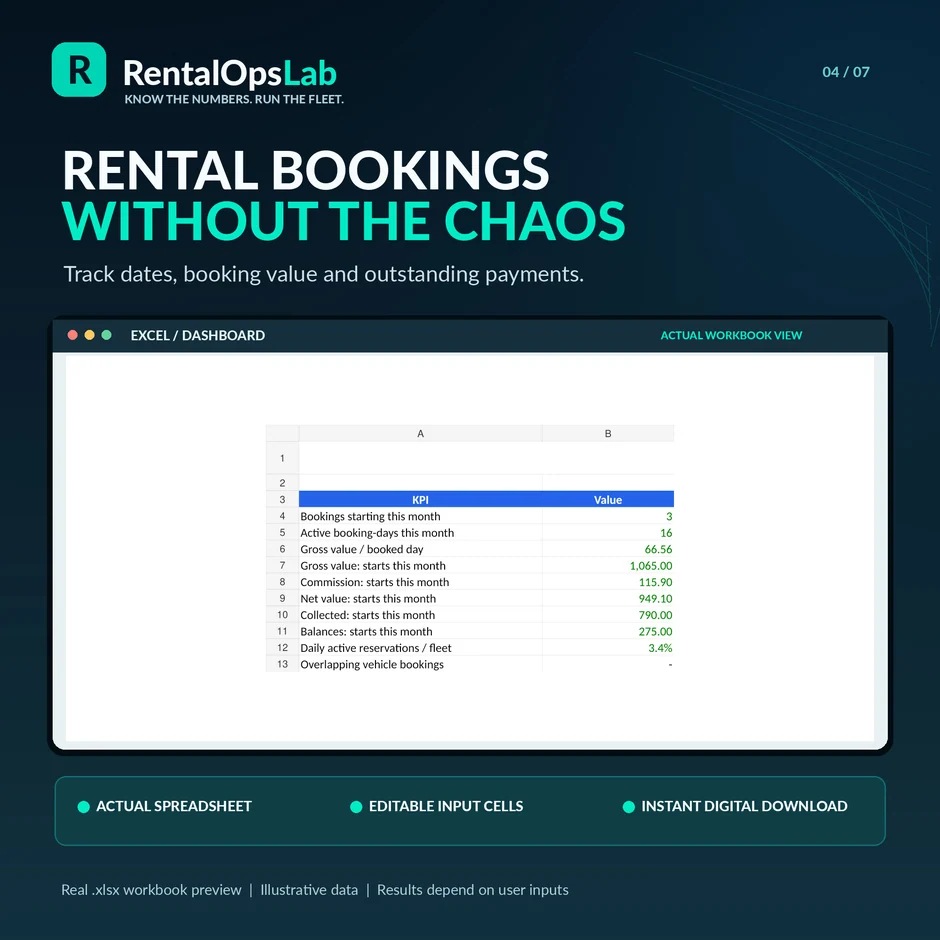Click 'Collected: starts this month' cell
Screen dimensions: 940x940
(x=420, y=615)
